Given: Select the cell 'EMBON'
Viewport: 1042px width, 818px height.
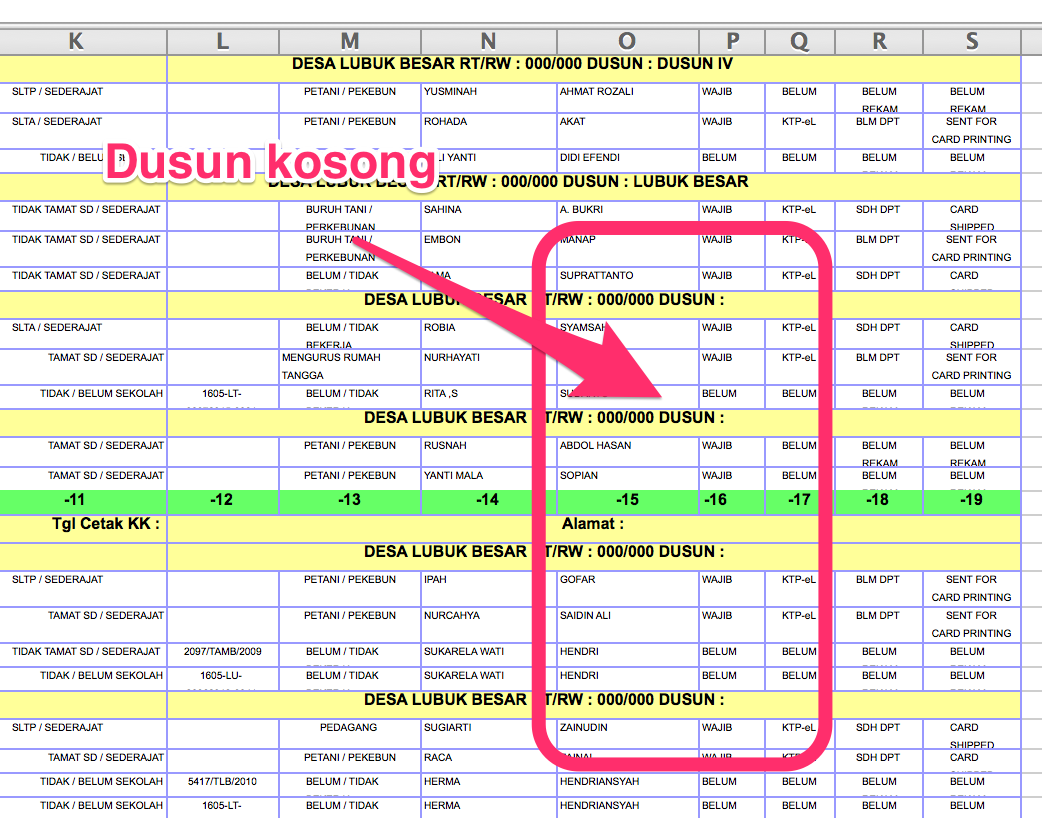Looking at the screenshot, I should [488, 249].
